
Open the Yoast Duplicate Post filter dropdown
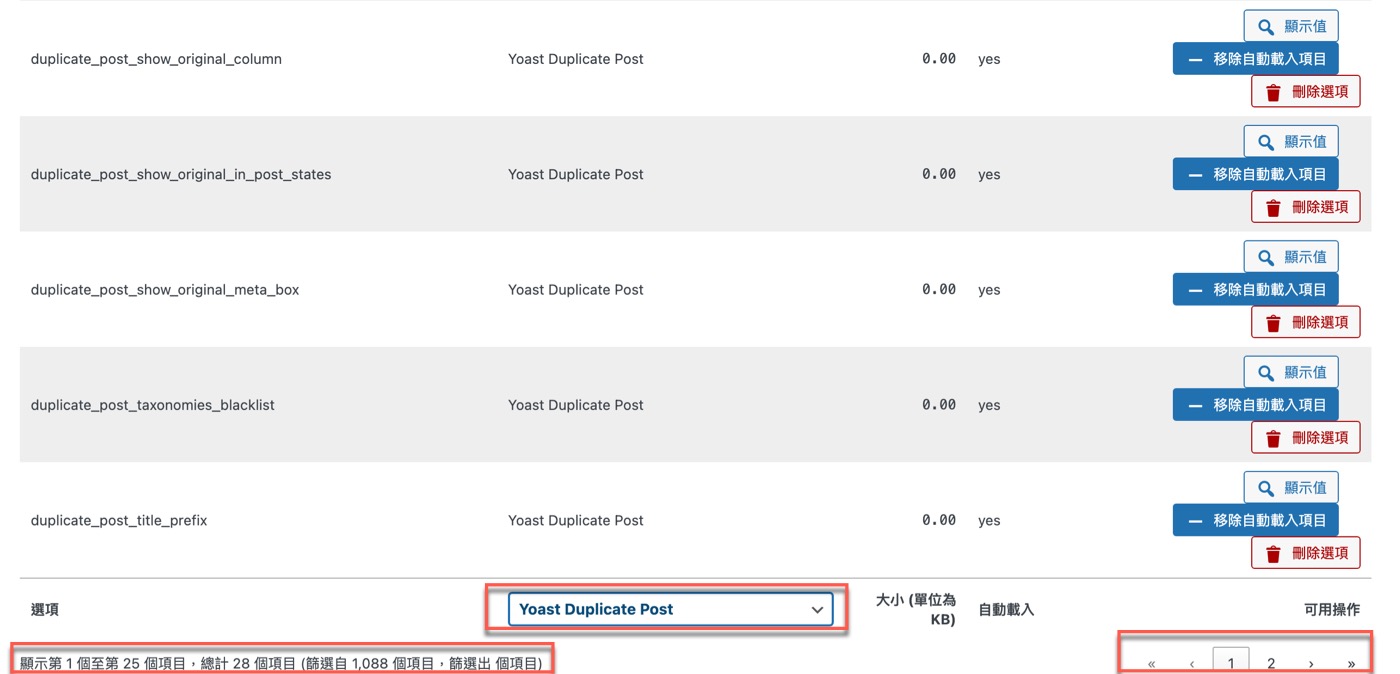pyautogui.click(x=670, y=609)
